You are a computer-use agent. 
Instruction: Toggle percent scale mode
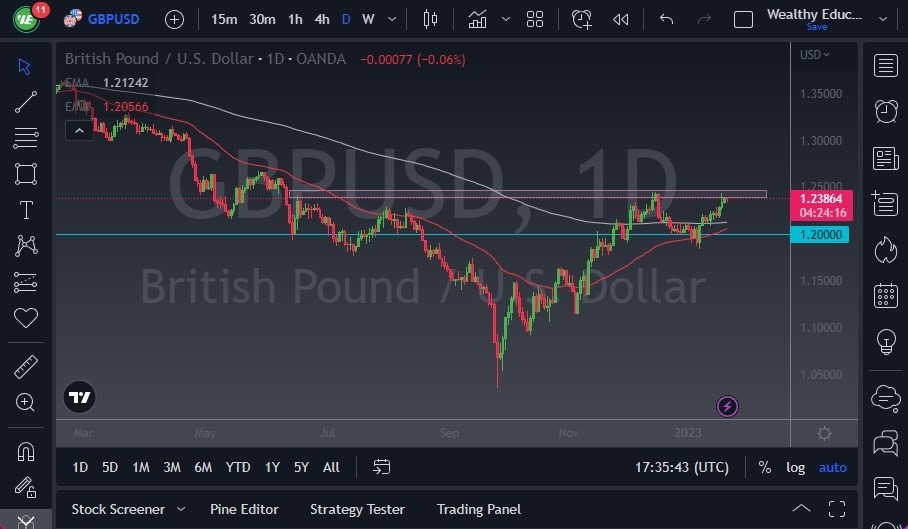(764, 467)
